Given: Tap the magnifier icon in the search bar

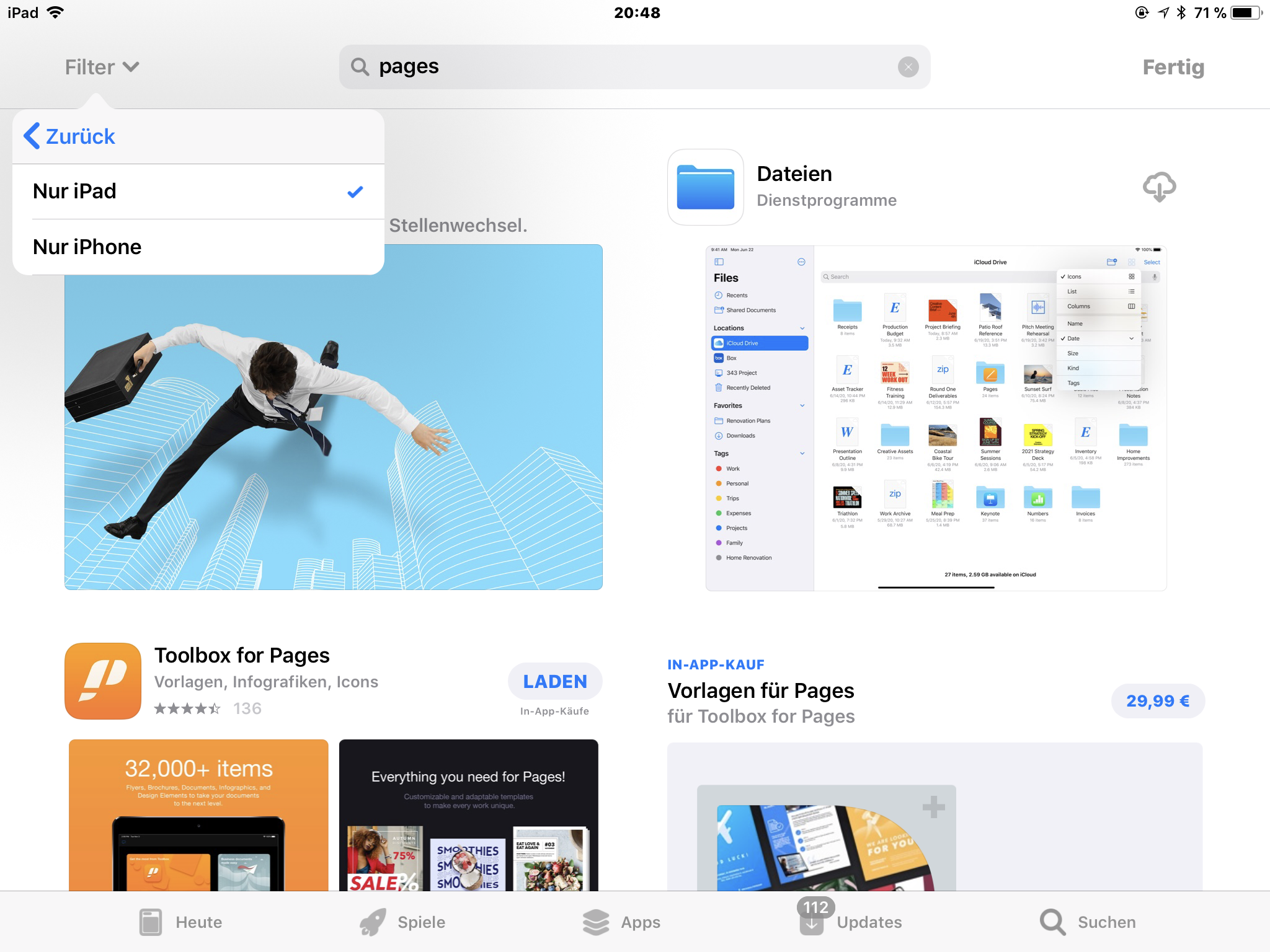Looking at the screenshot, I should click(x=360, y=67).
